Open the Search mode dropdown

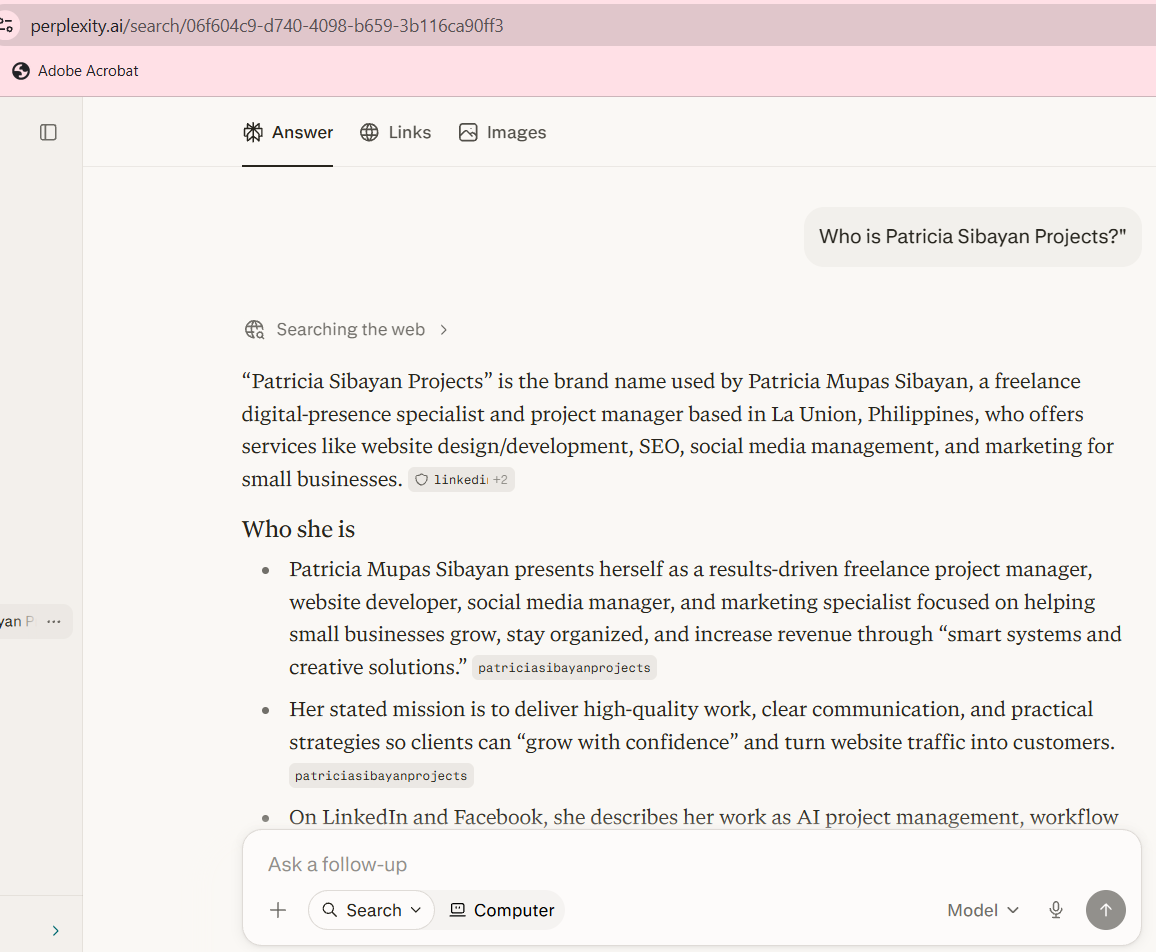click(x=372, y=911)
